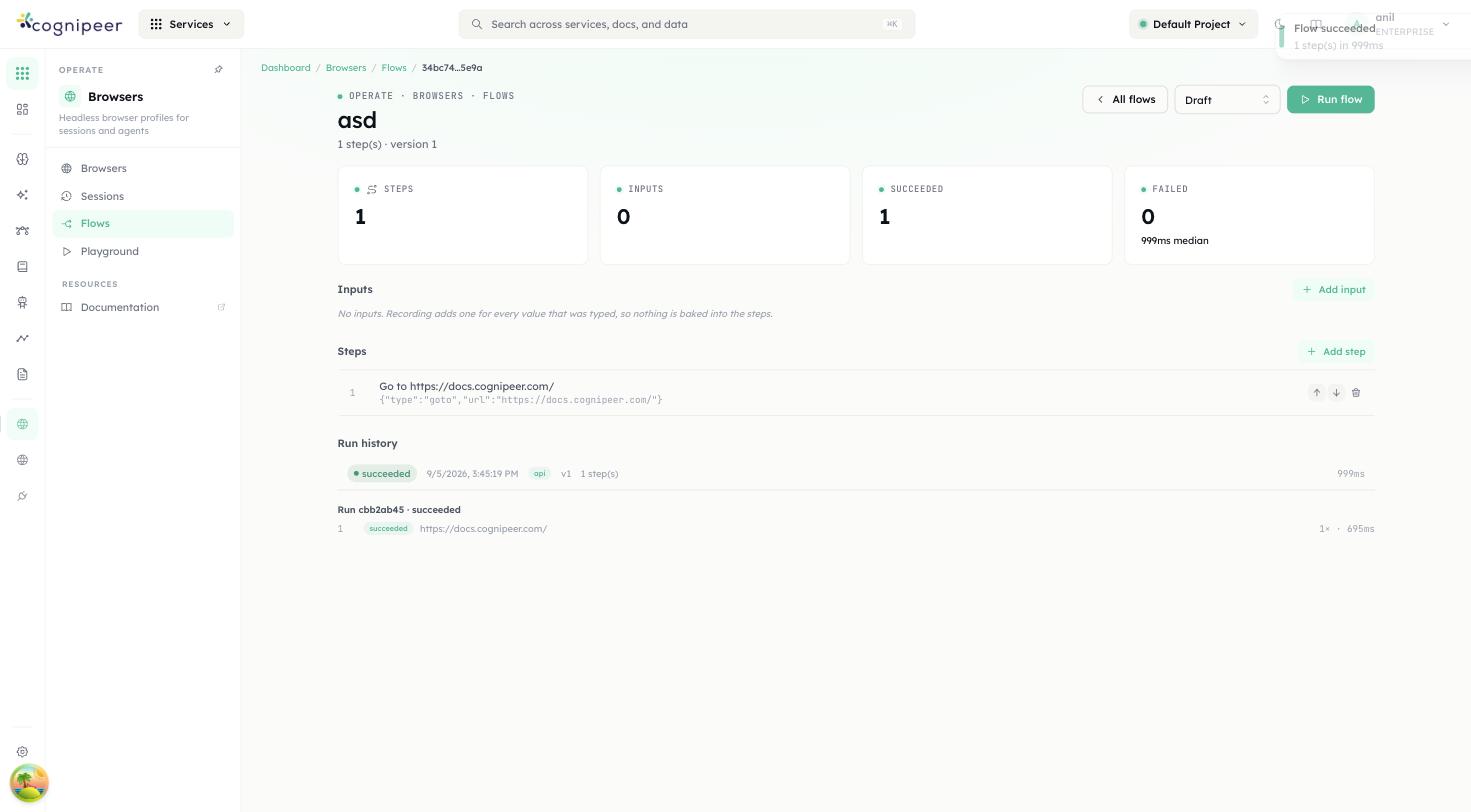Follow the Dashboard breadcrumb link
Screen dimensions: 1471x812
[286, 68]
